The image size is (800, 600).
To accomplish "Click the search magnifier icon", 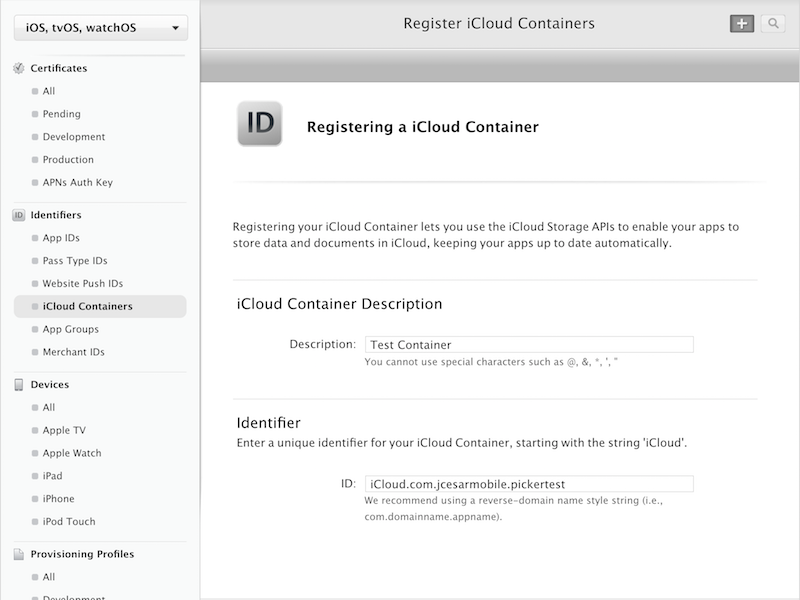I will pyautogui.click(x=773, y=23).
